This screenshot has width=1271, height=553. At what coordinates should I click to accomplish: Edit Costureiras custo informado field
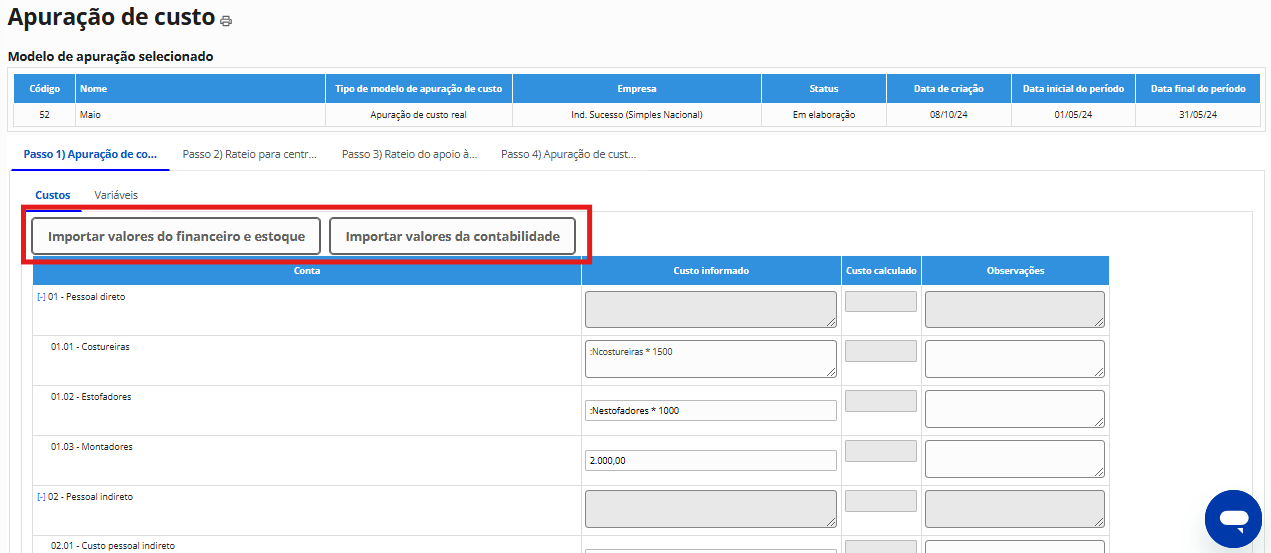tap(711, 359)
